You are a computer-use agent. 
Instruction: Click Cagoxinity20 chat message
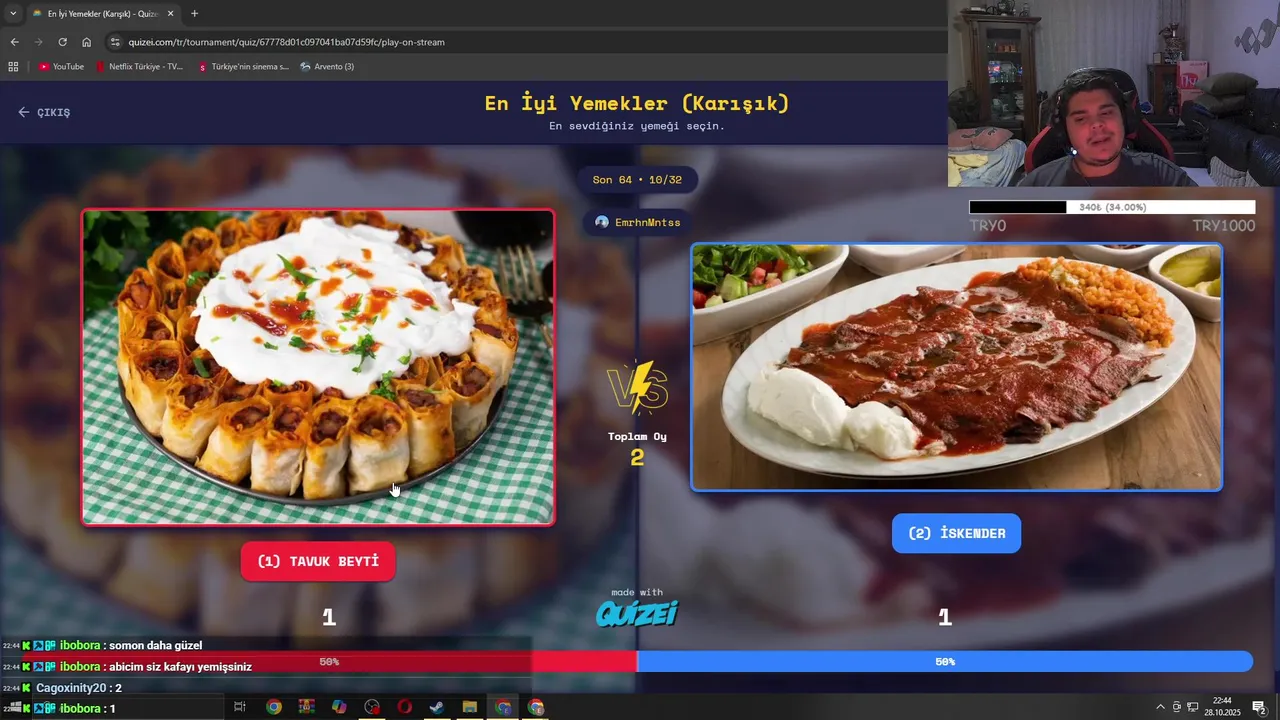(78, 688)
